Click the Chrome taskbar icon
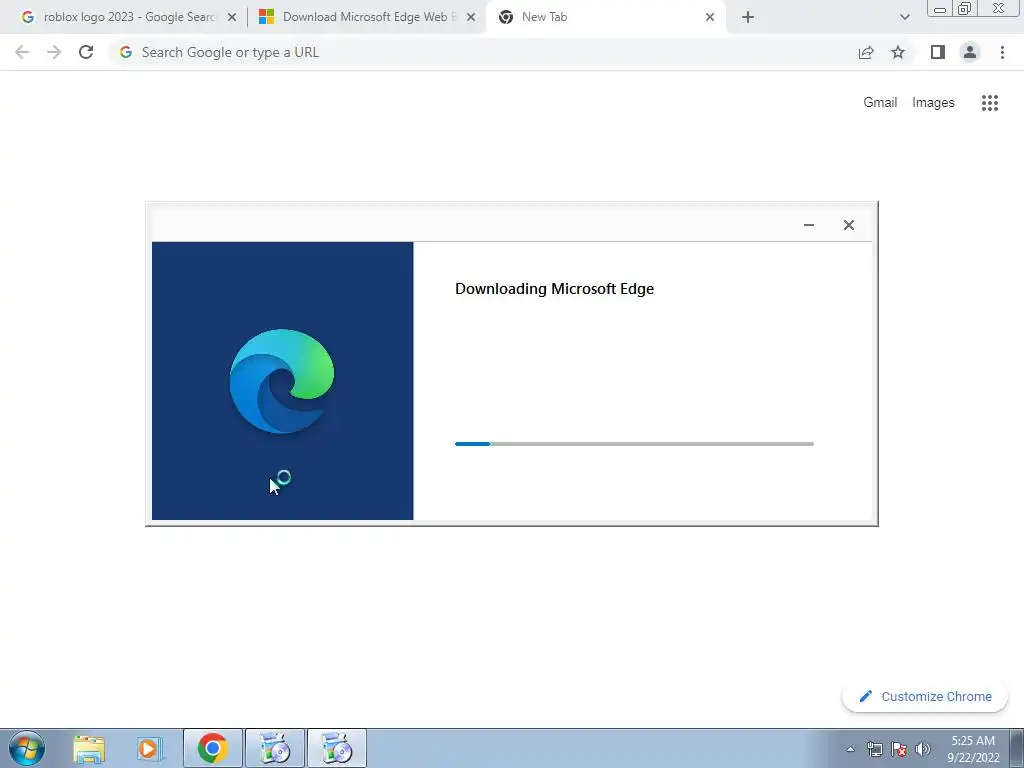 [212, 748]
